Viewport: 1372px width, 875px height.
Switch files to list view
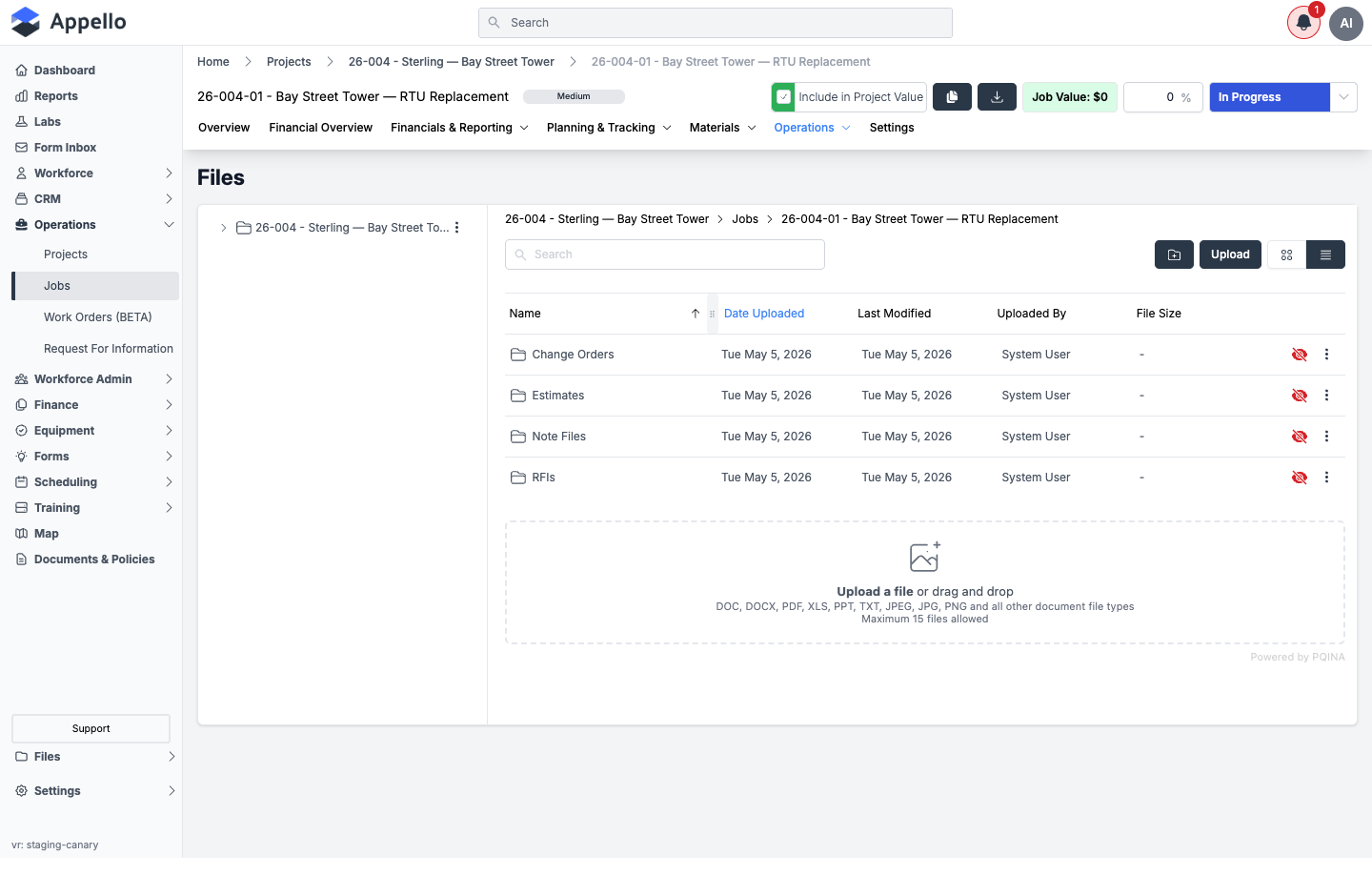point(1325,254)
